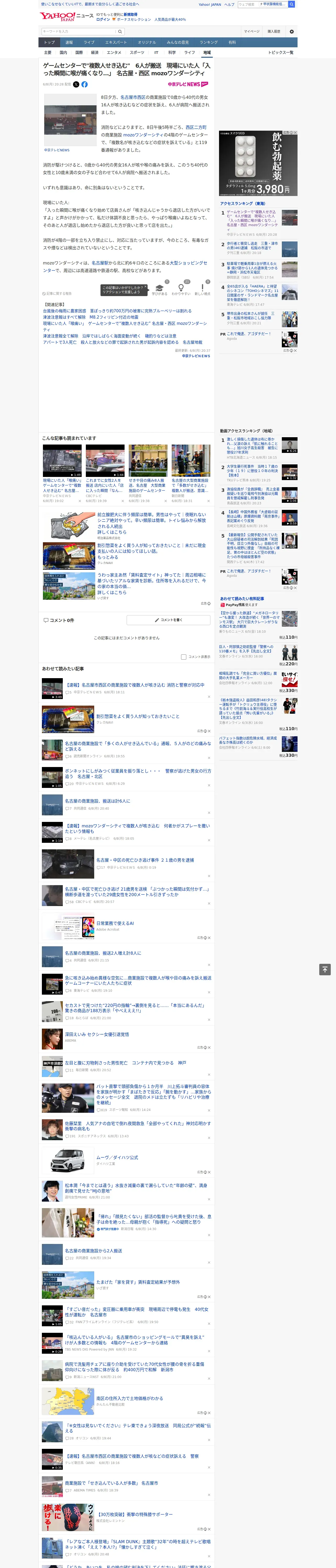React with 新しい視点 exclamation icon

point(203,289)
